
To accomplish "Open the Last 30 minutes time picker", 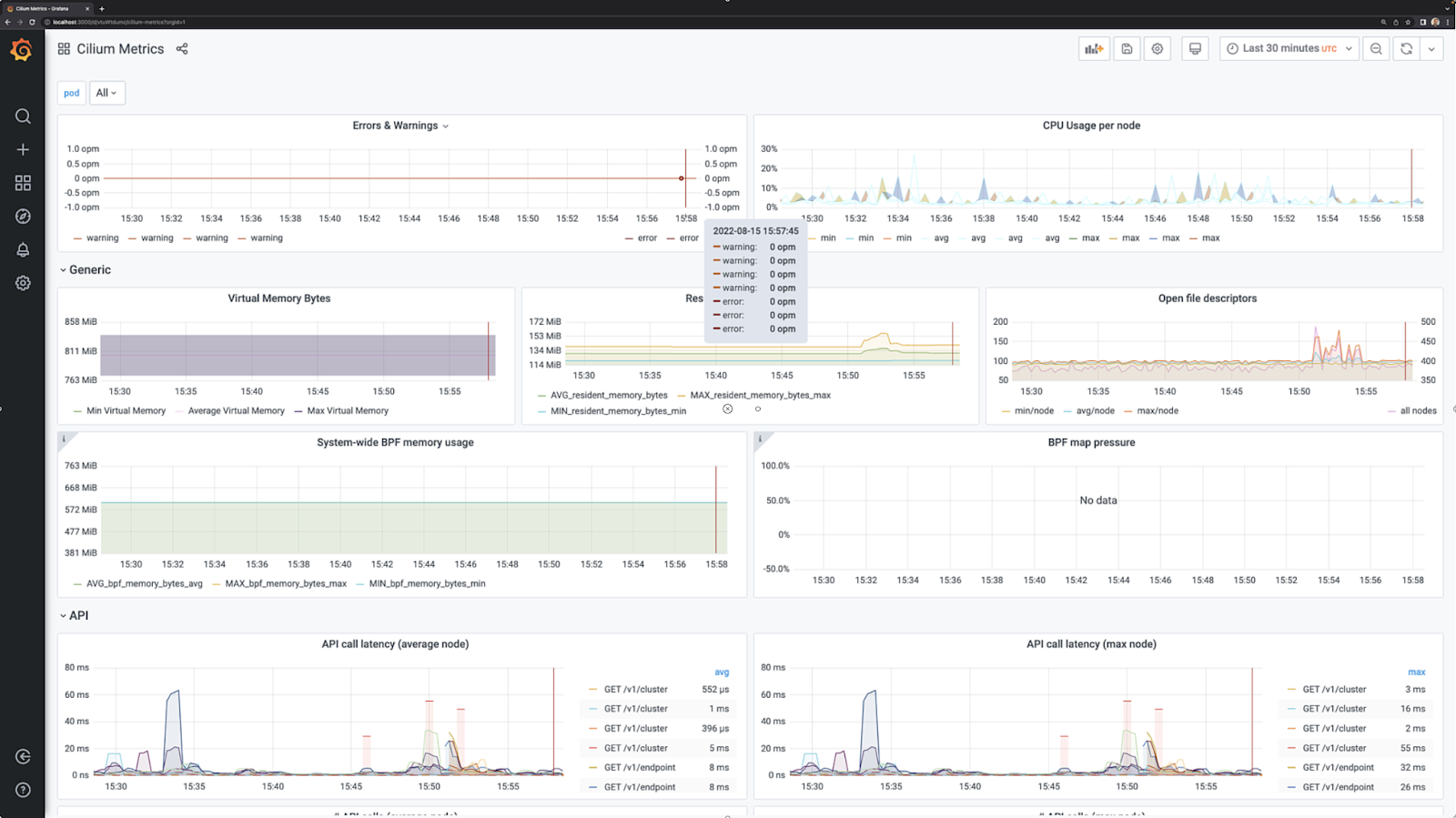I will pos(1289,49).
